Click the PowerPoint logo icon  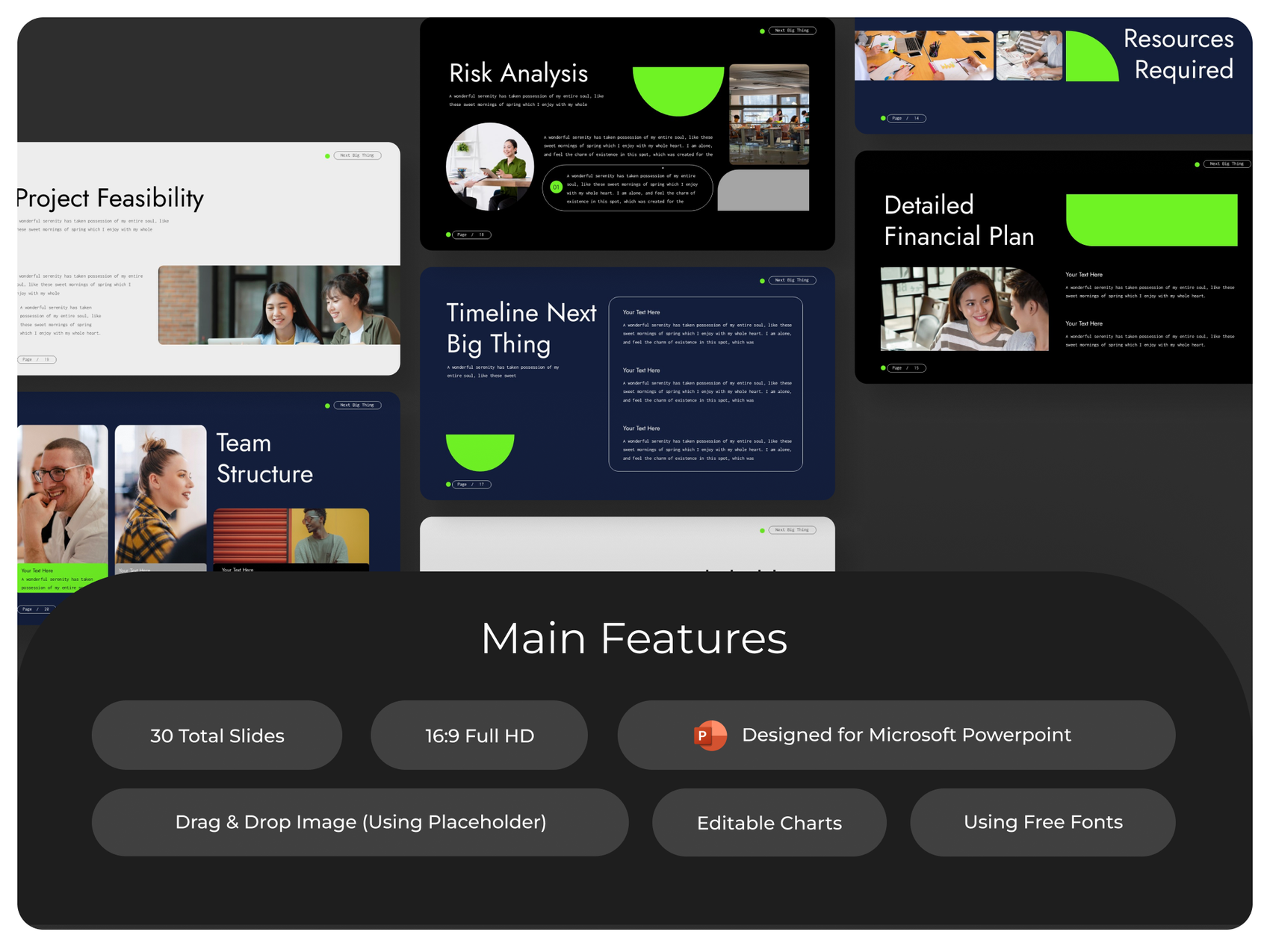[x=710, y=735]
